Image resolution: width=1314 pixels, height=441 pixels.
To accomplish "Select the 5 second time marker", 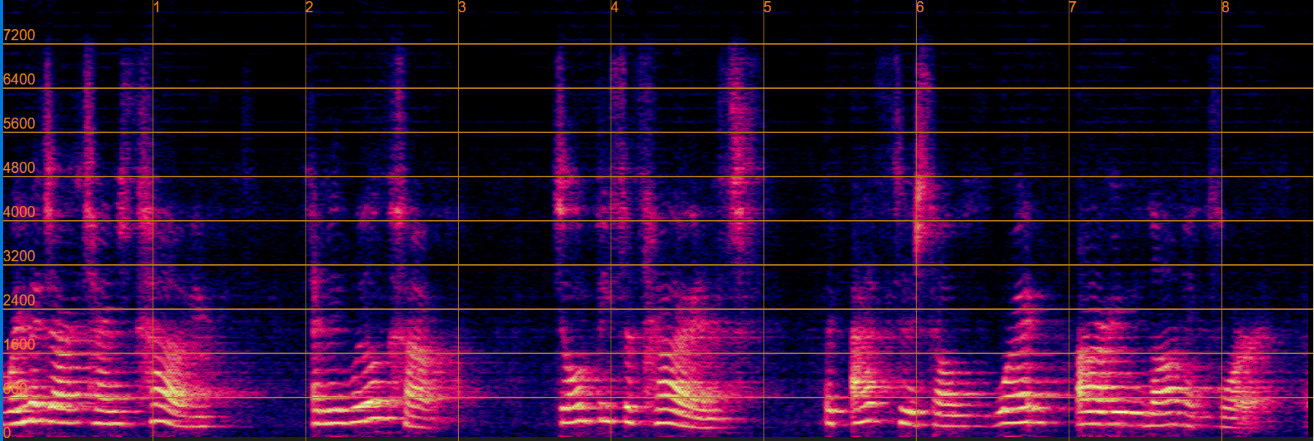I will [768, 8].
